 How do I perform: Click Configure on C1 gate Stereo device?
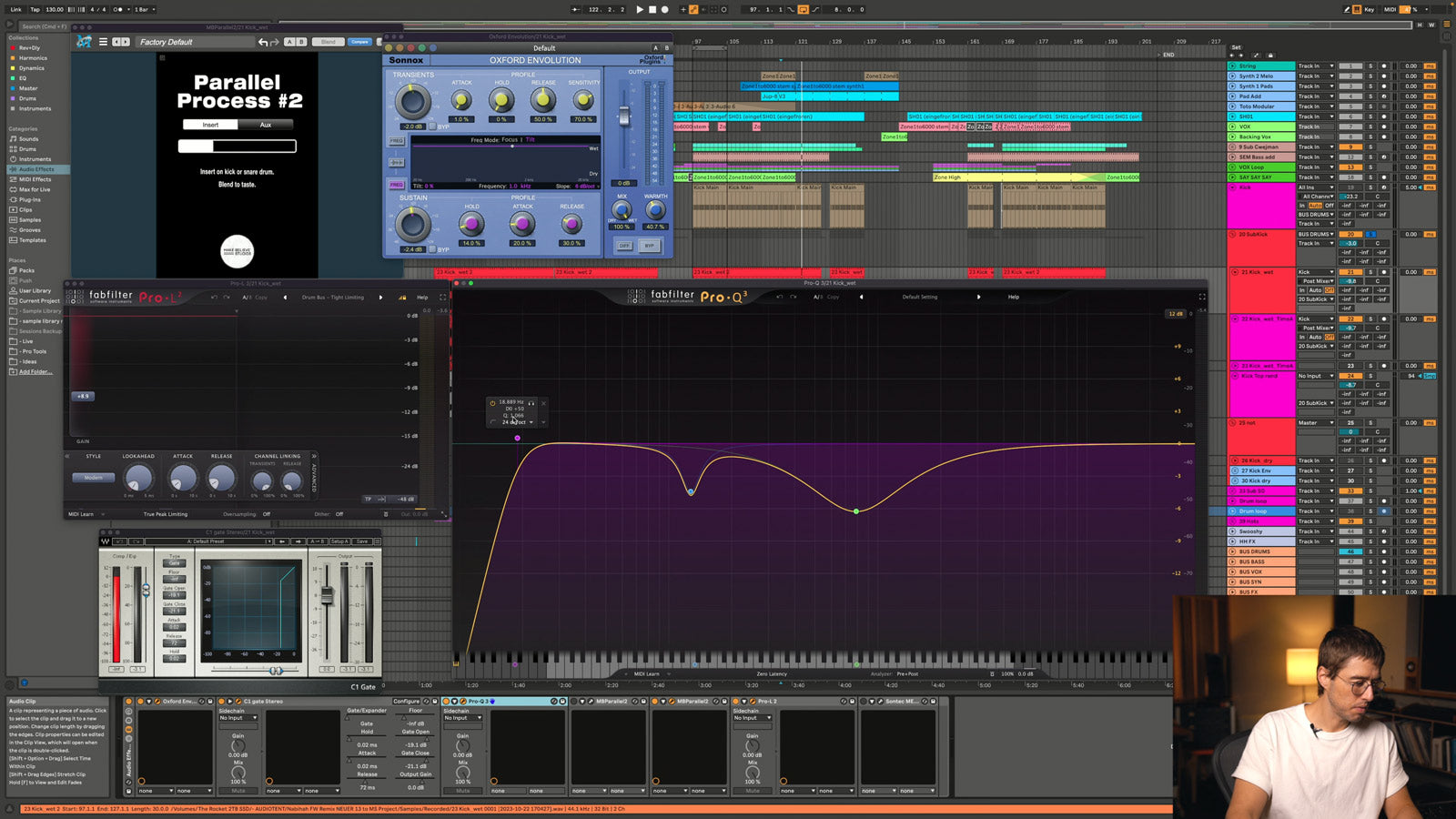(406, 702)
